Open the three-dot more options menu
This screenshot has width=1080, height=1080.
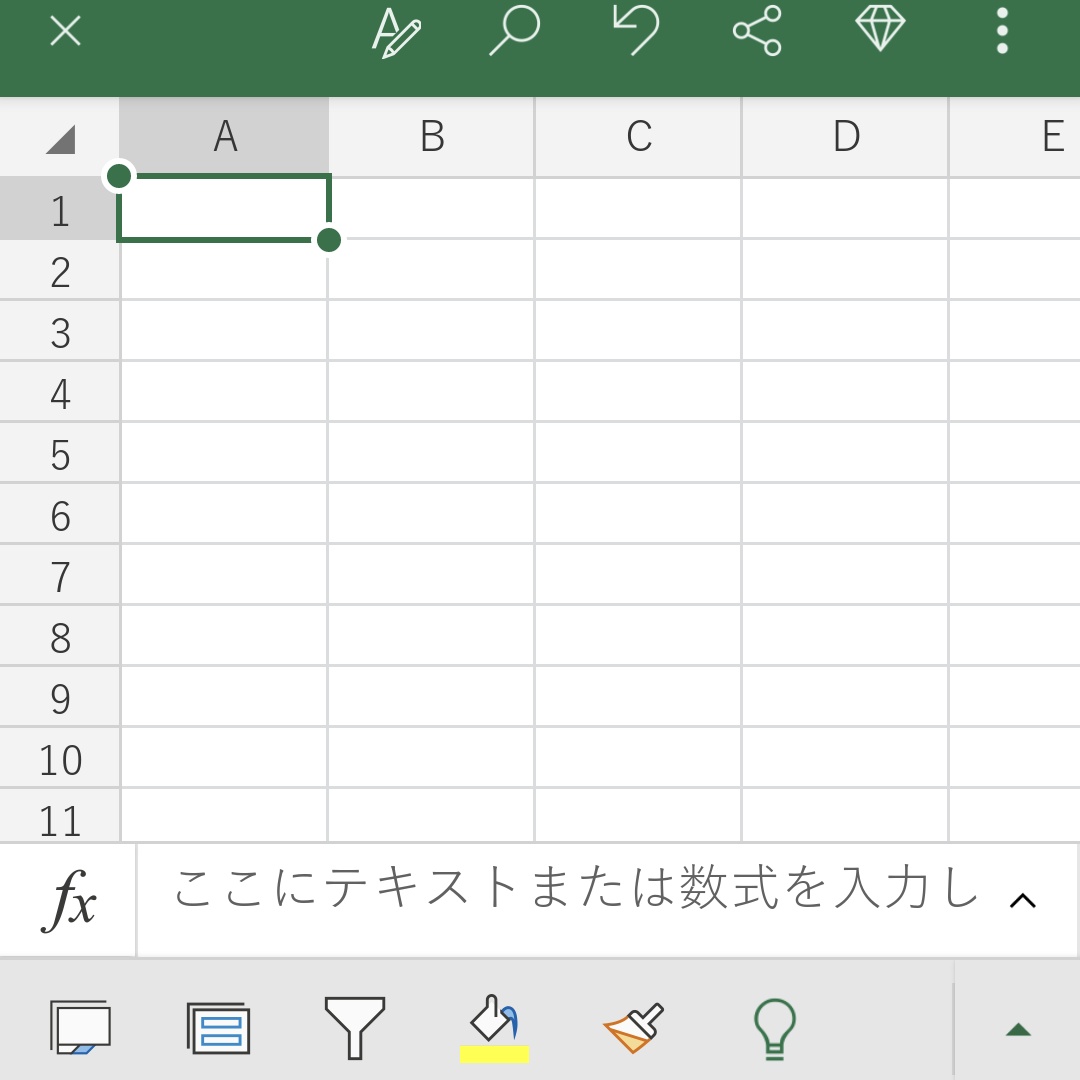pos(1002,31)
